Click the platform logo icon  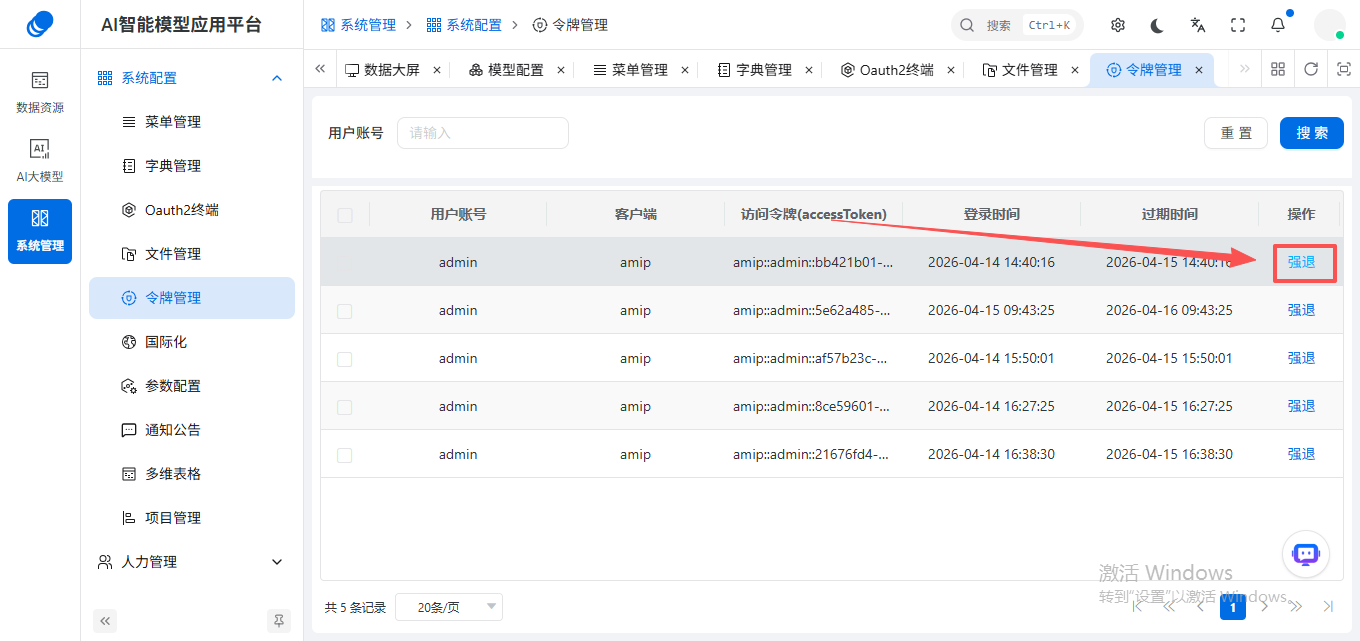click(40, 24)
